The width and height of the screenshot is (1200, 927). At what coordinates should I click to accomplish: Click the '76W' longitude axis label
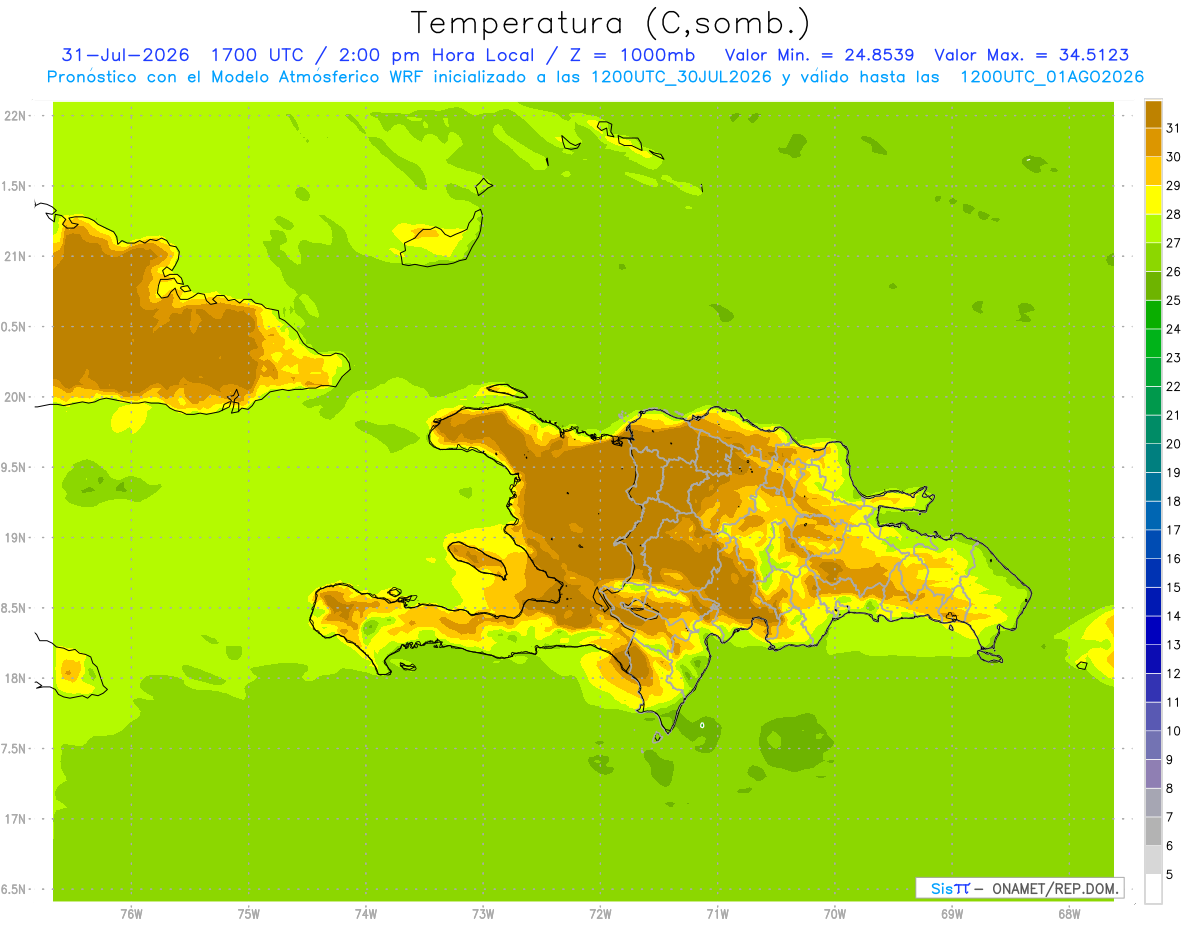131,914
